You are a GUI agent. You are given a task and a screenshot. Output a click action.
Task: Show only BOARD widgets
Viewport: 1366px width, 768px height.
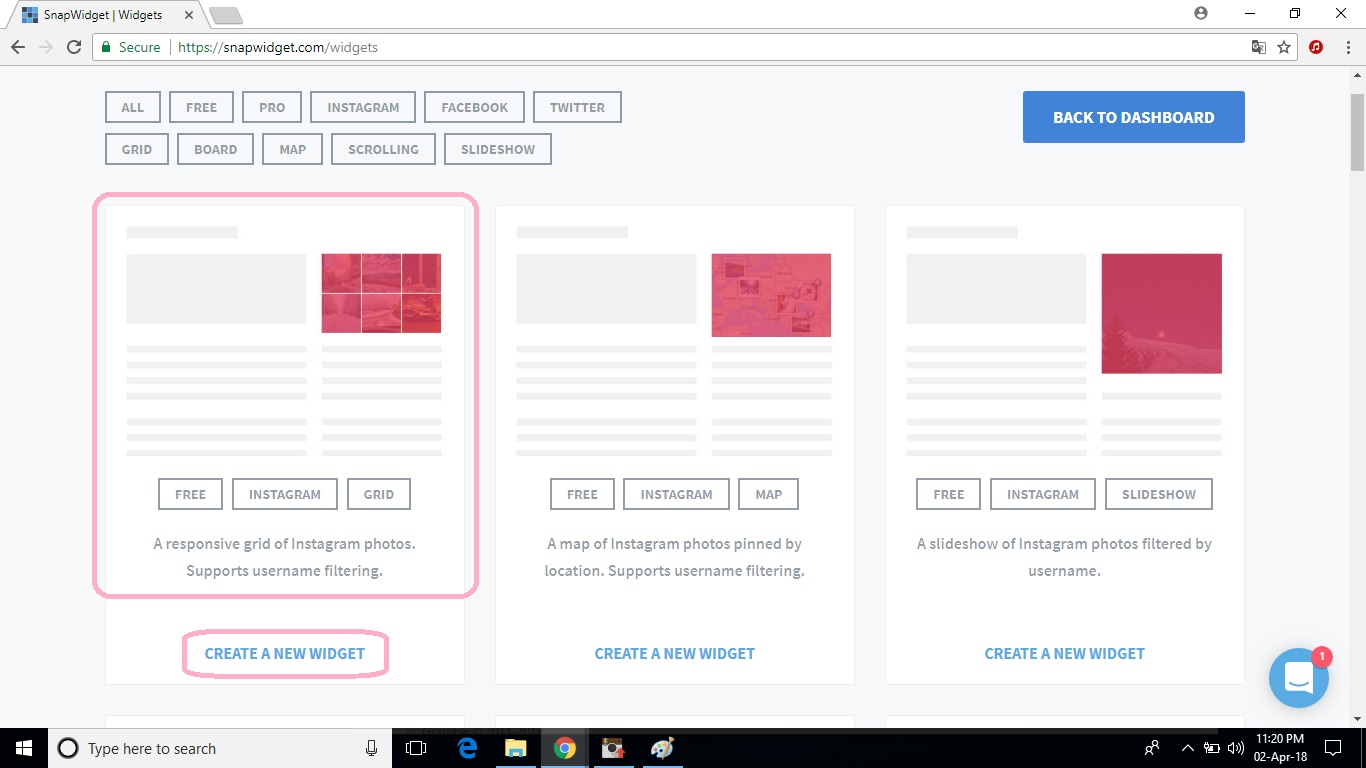click(216, 149)
